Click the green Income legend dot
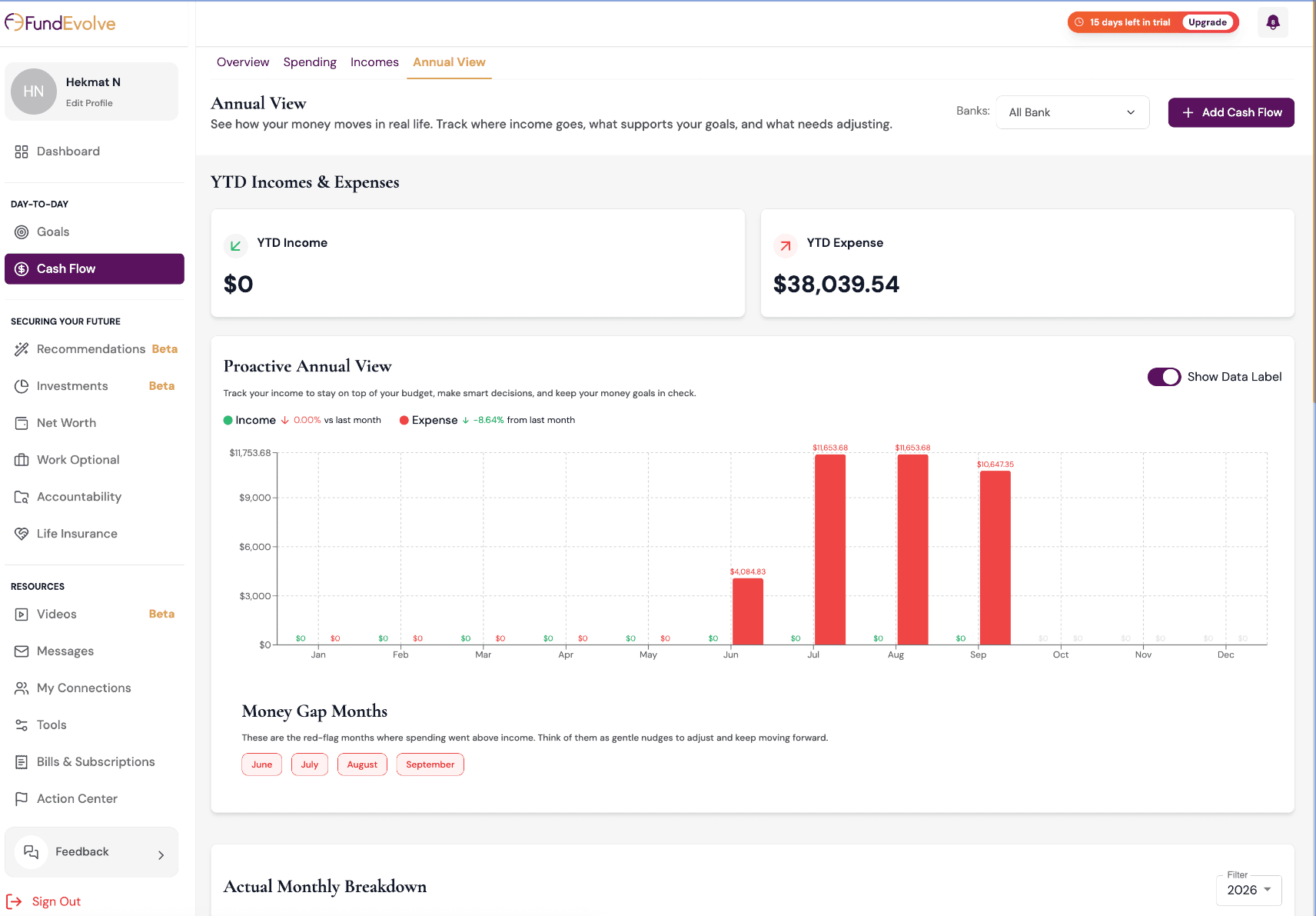 point(228,420)
